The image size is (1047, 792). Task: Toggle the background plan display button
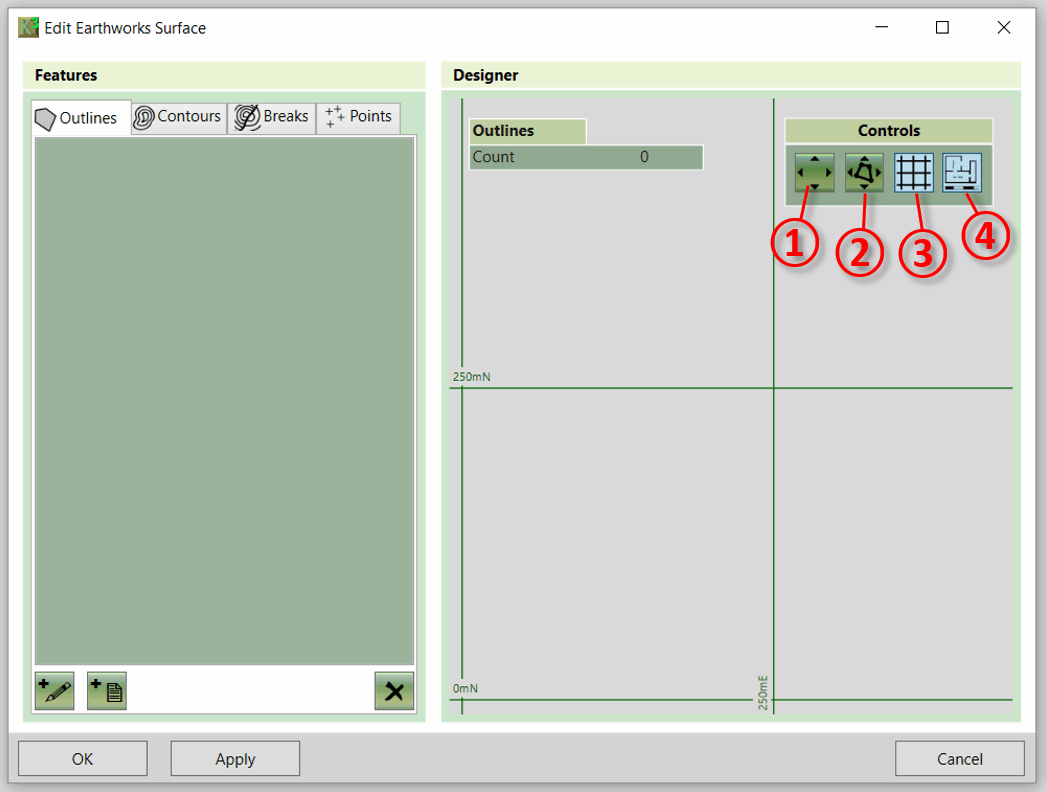[962, 172]
